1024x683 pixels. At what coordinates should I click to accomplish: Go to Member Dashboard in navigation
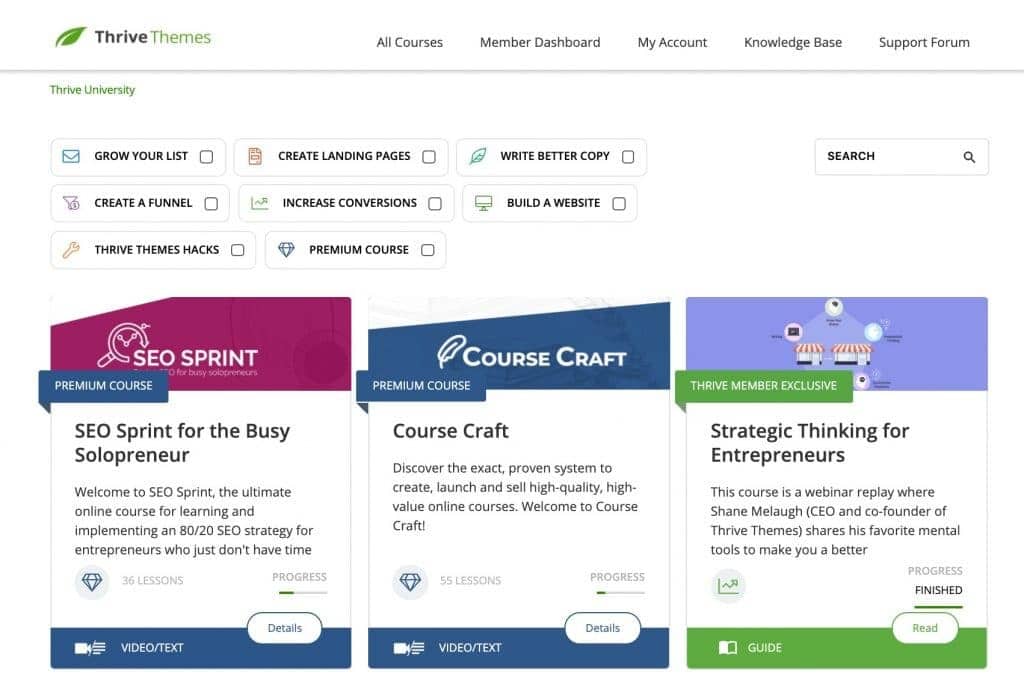tap(540, 42)
